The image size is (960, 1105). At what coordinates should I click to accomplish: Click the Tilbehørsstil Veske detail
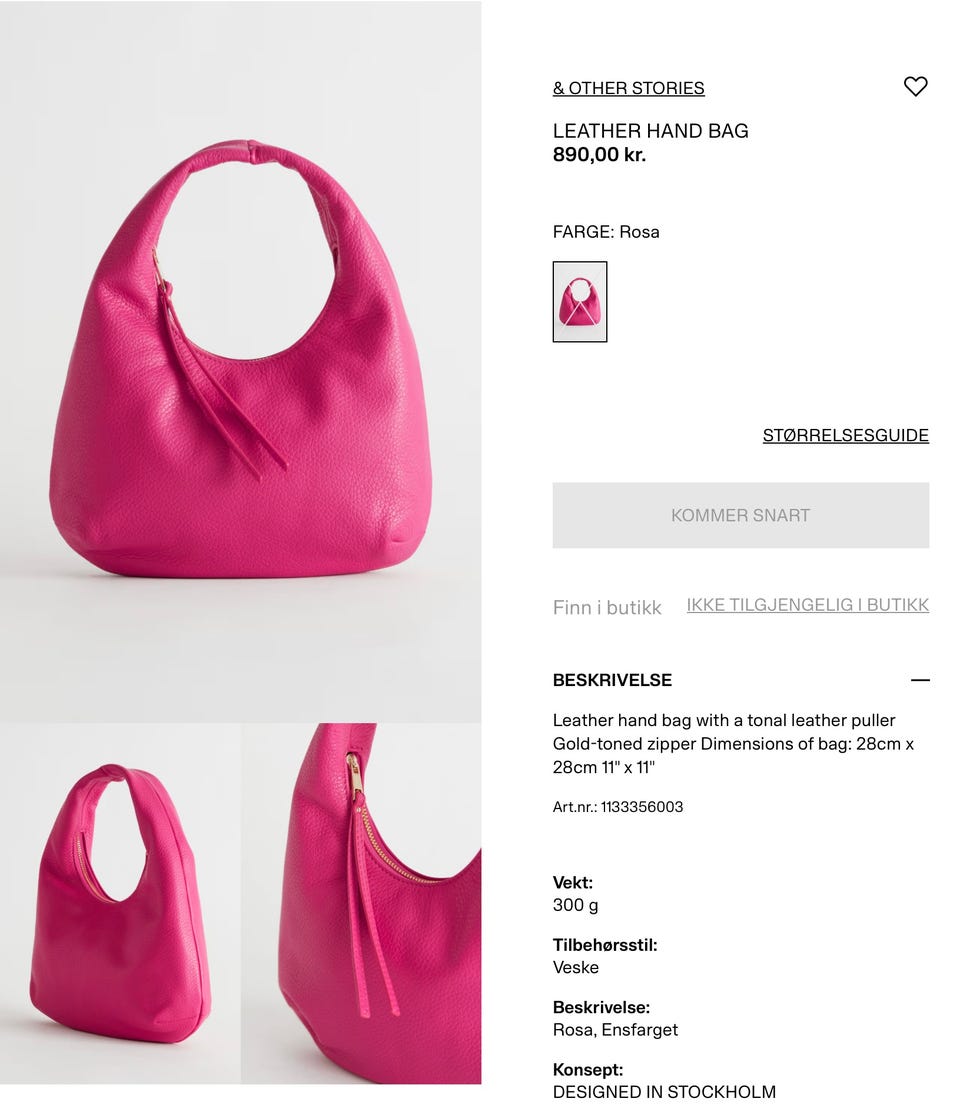pyautogui.click(x=604, y=956)
